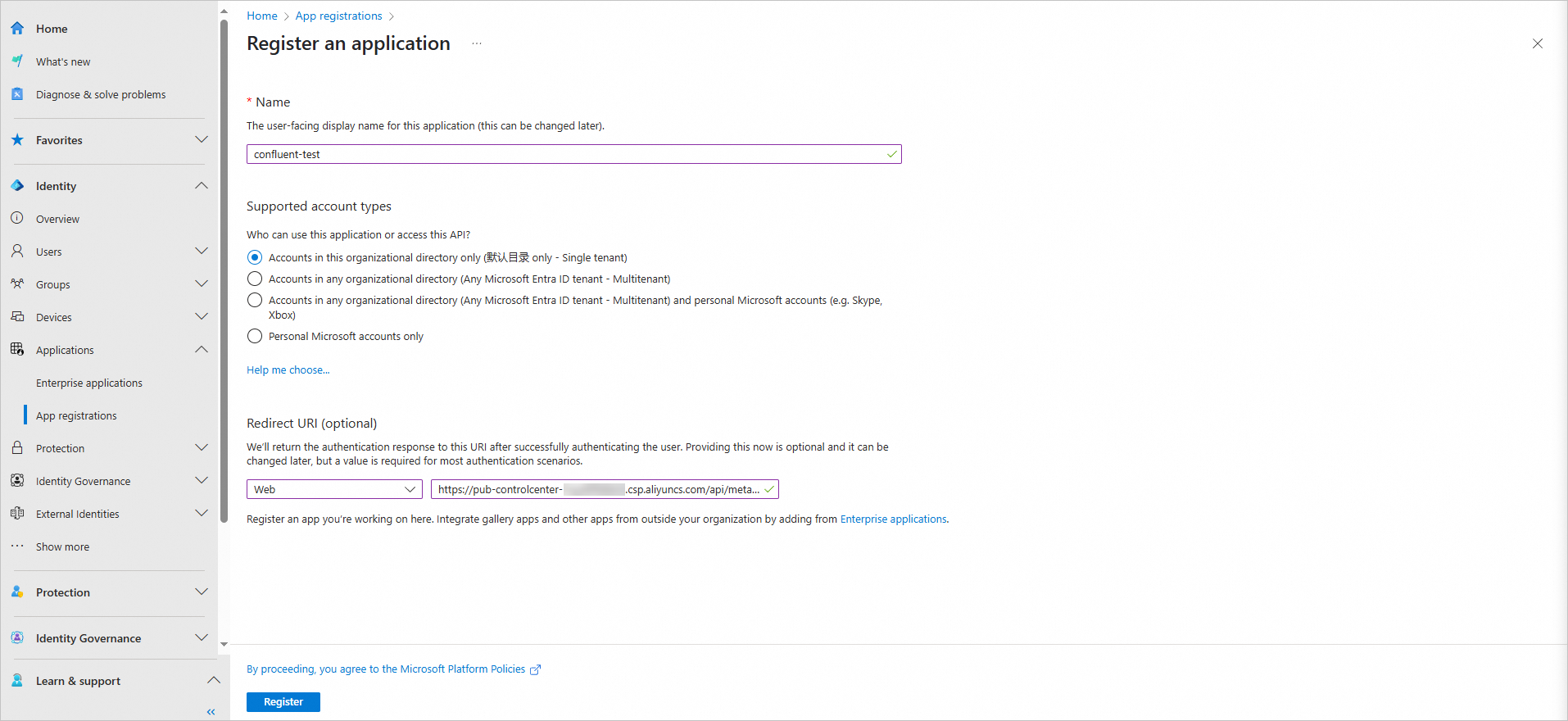Click external link icon after Platform Policies
The width and height of the screenshot is (1568, 721).
536,669
